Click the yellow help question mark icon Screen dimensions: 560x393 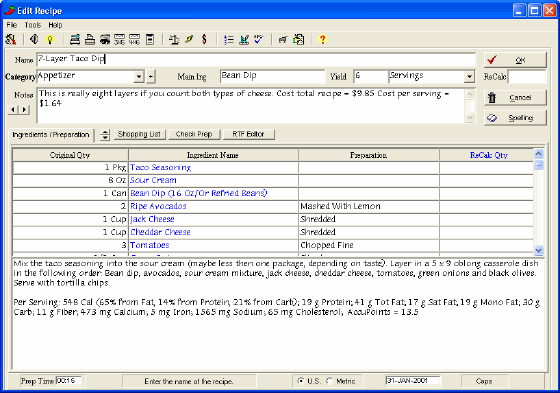tap(322, 39)
